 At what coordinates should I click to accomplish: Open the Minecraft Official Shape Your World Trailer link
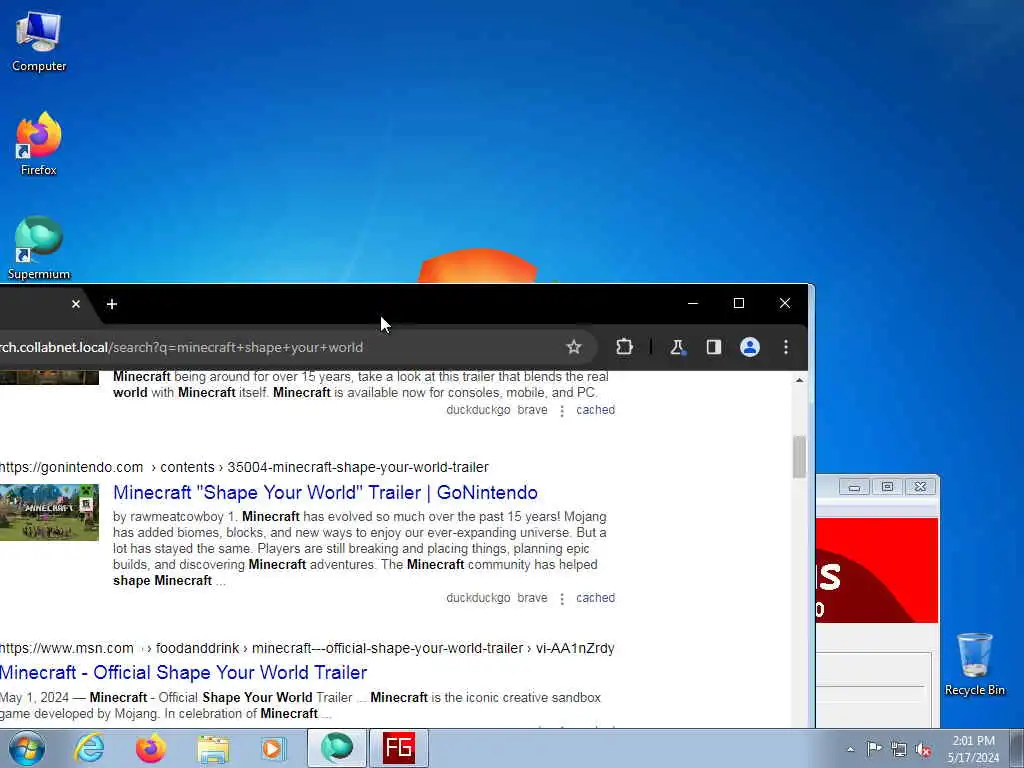184,673
